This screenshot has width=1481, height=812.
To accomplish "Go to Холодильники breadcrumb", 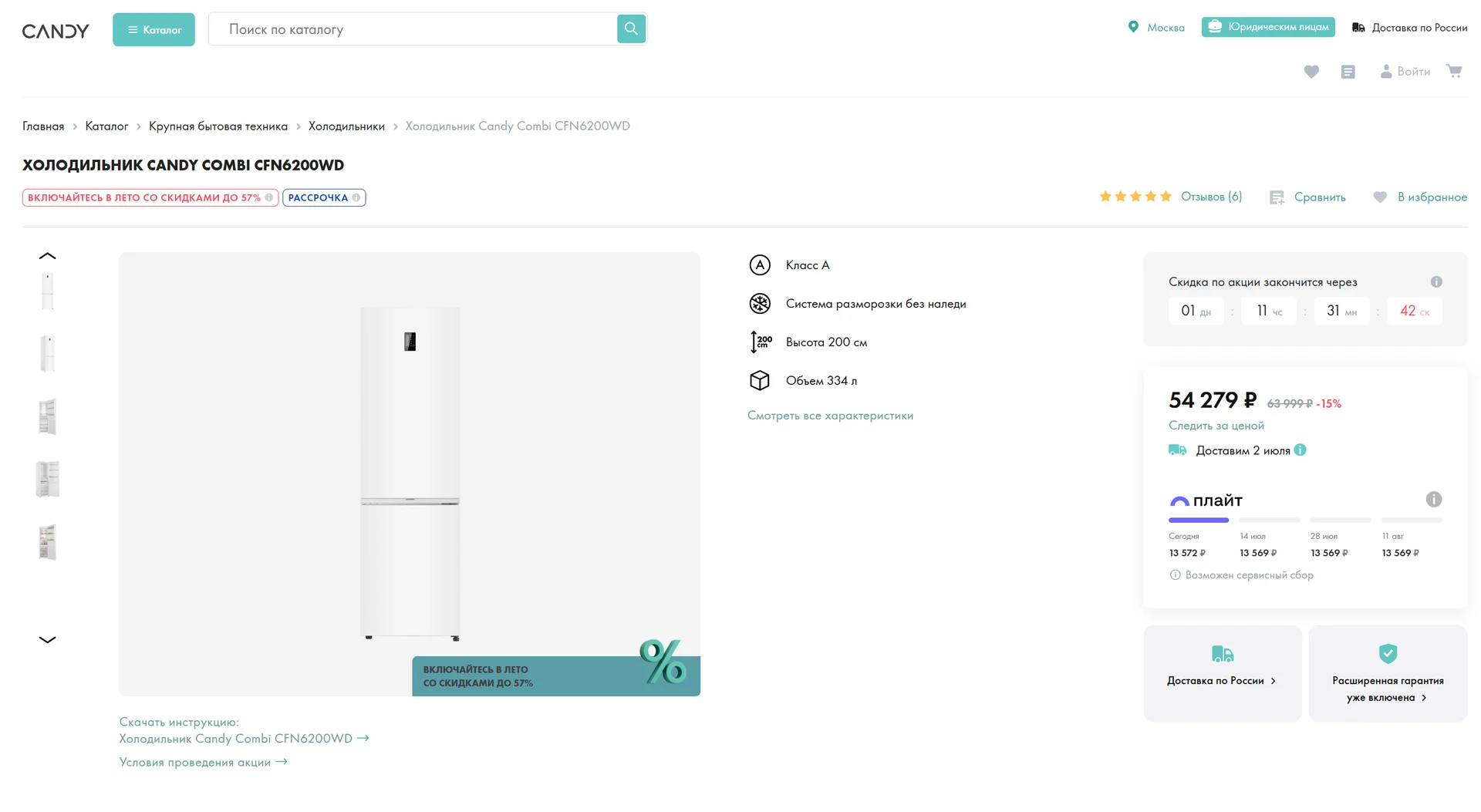I will tap(346, 126).
